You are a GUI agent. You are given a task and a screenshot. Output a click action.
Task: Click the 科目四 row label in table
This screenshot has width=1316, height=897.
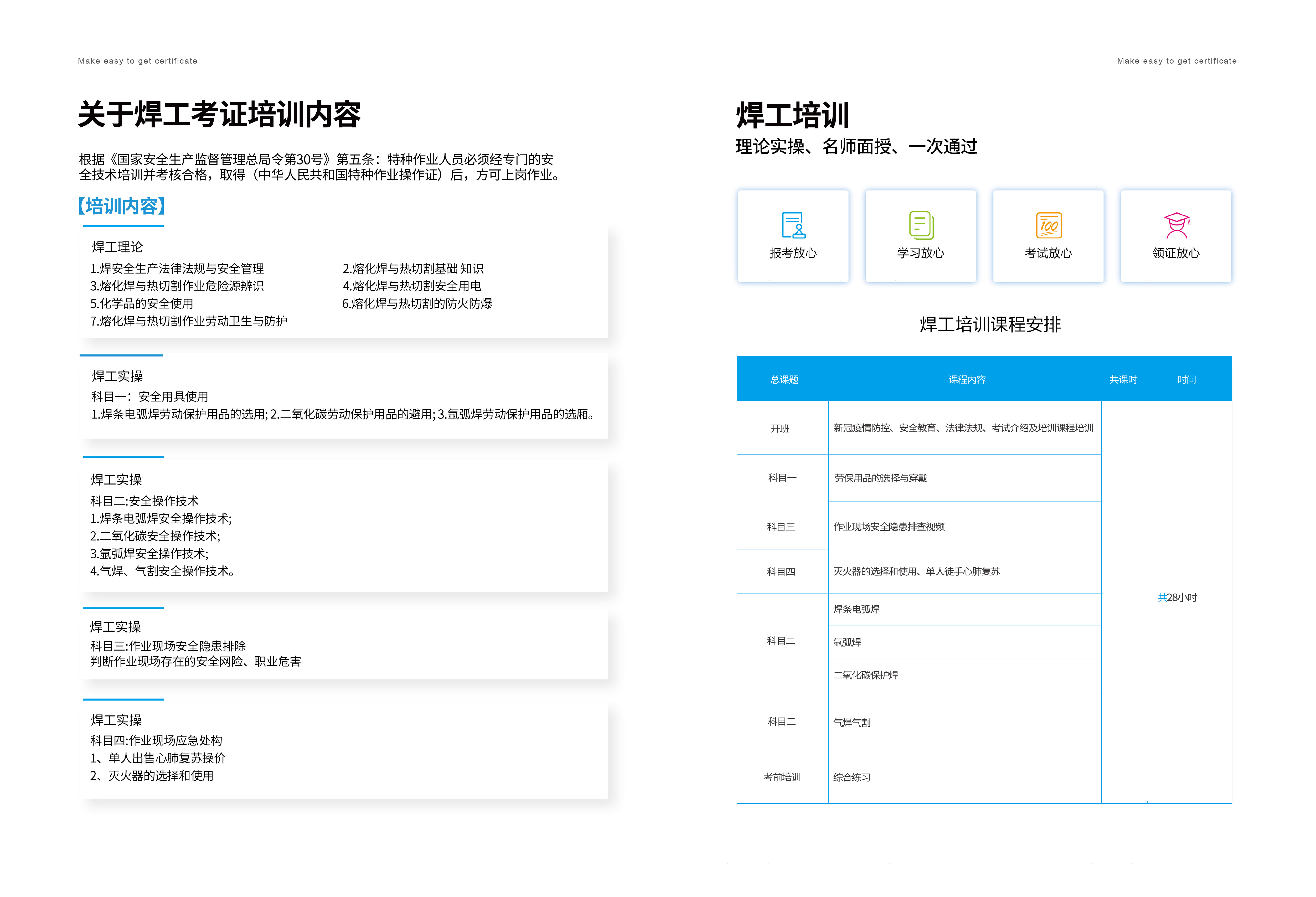[781, 571]
